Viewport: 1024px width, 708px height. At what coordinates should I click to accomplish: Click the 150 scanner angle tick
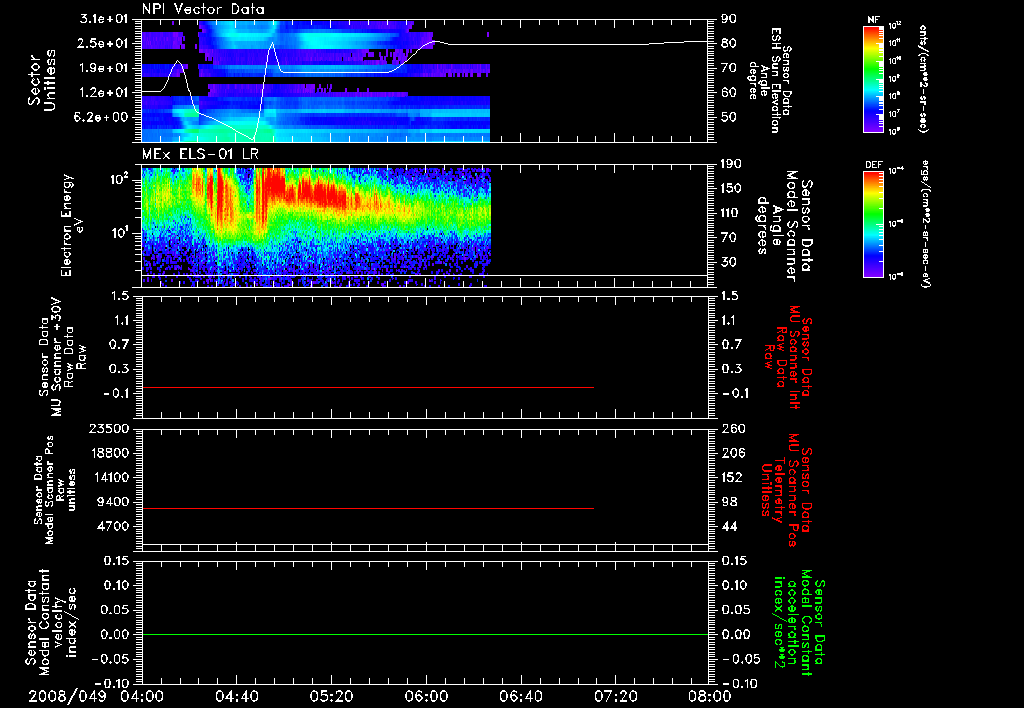point(731,189)
